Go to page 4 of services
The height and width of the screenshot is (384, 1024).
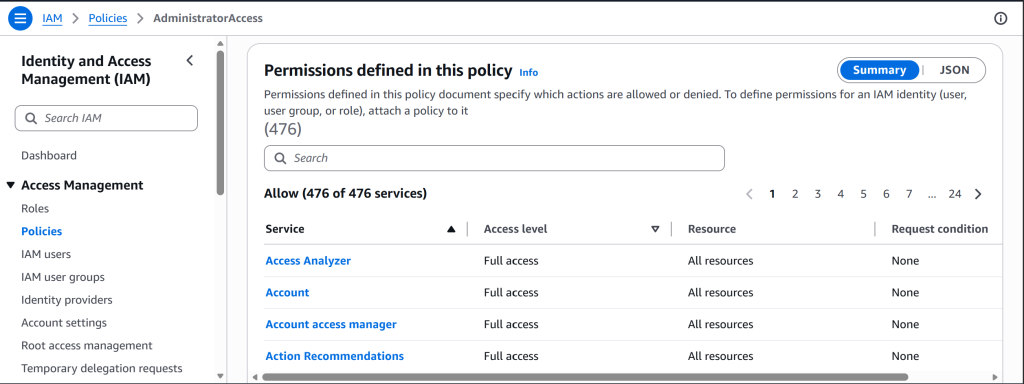pos(840,194)
